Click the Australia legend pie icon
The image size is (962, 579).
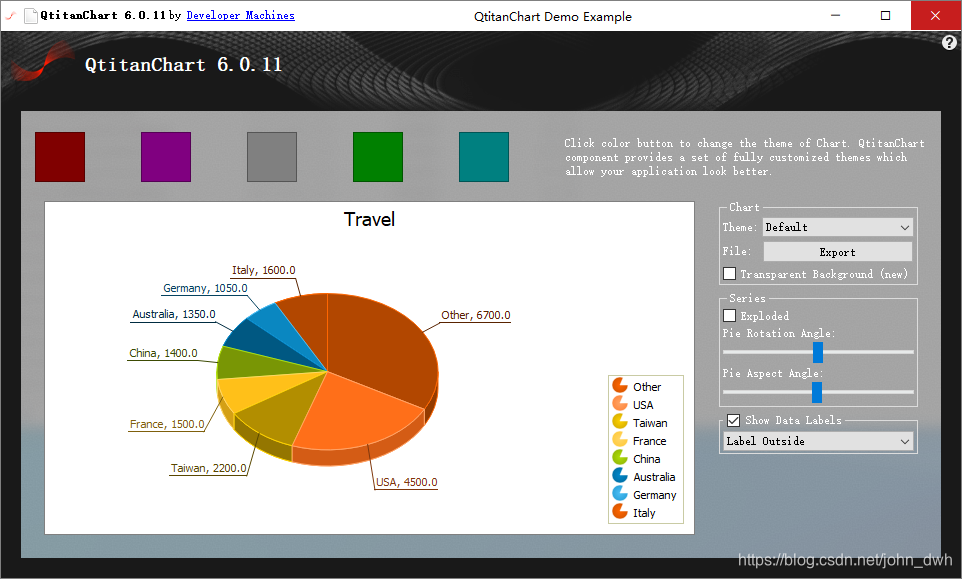click(x=620, y=475)
